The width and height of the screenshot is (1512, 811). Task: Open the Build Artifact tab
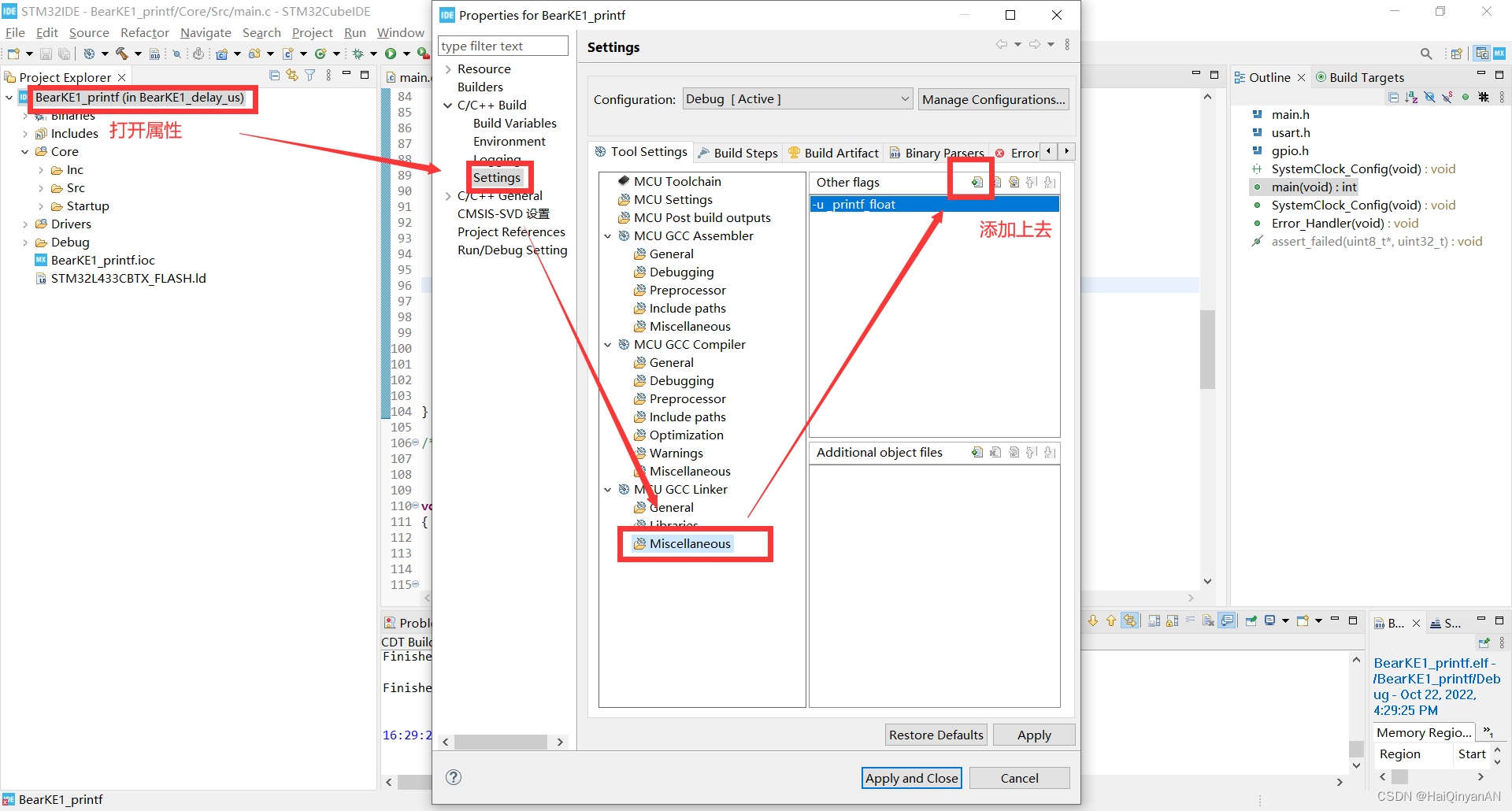click(833, 153)
